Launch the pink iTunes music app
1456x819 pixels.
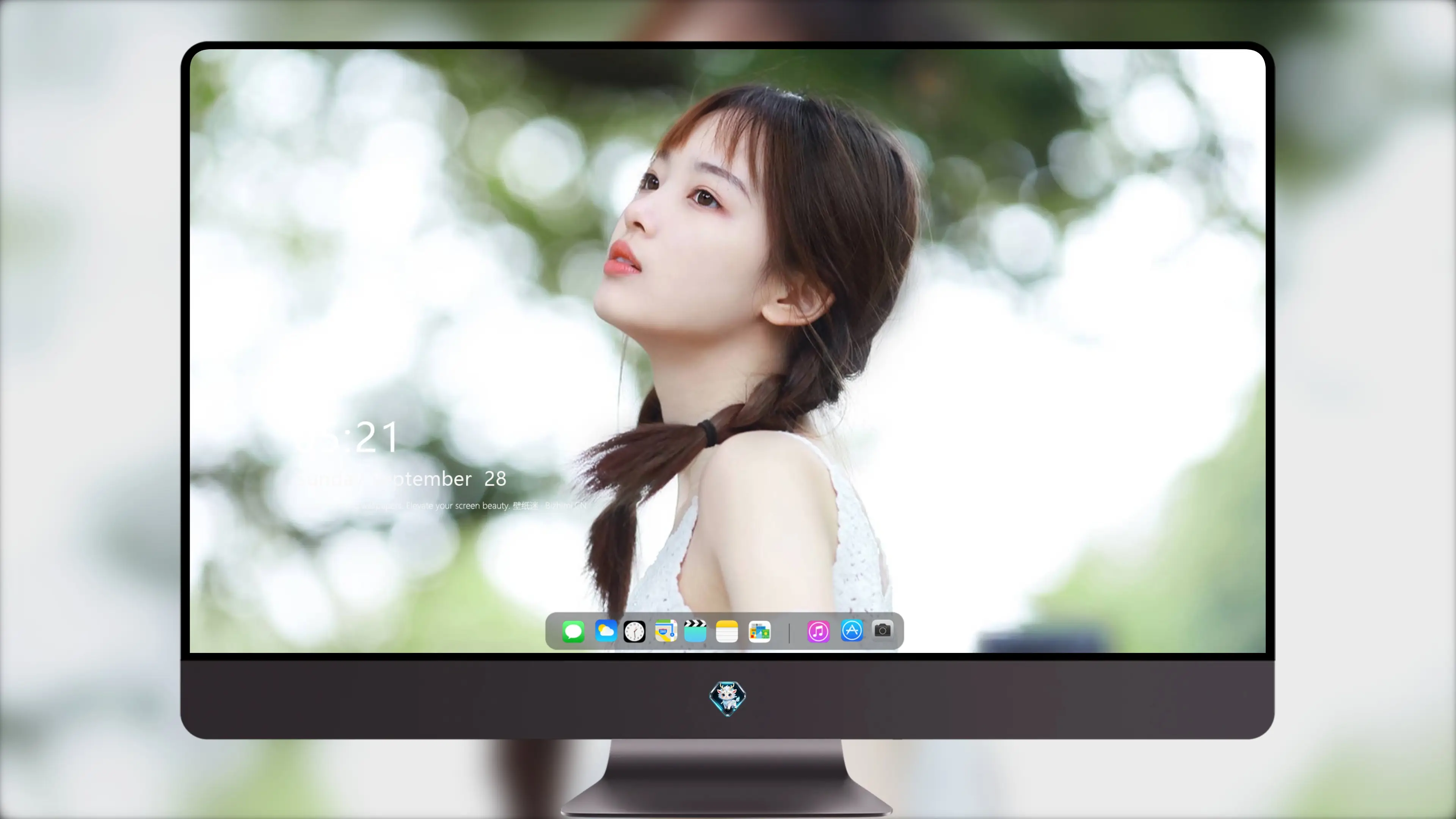coord(818,631)
